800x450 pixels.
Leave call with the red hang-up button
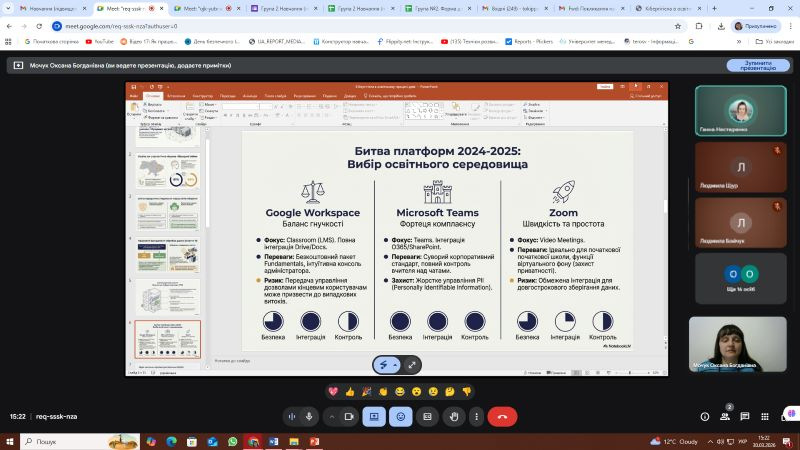(503, 417)
